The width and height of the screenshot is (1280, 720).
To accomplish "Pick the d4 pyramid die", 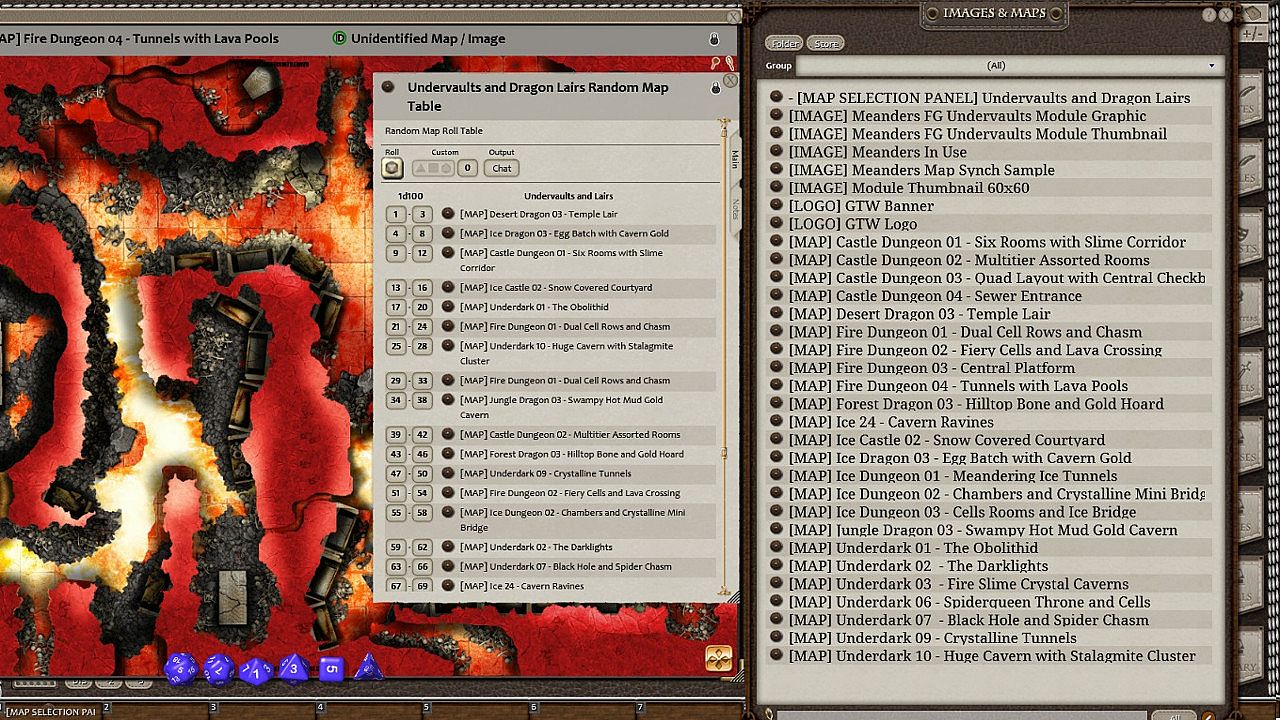I will point(369,666).
